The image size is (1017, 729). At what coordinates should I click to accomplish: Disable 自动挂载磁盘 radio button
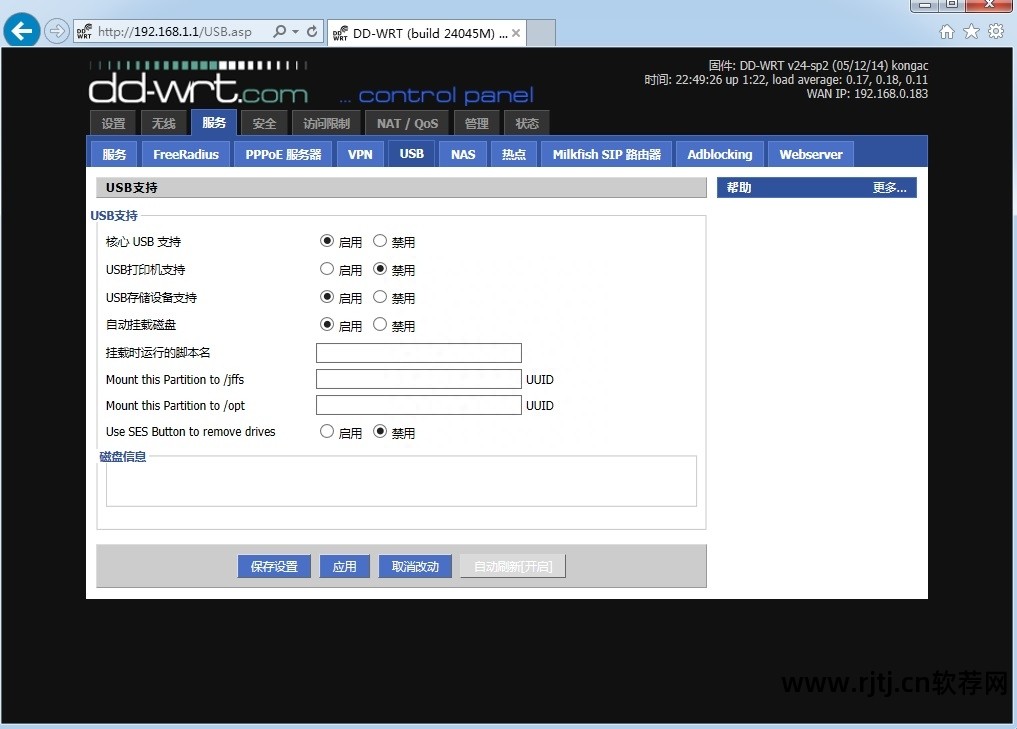[x=380, y=324]
